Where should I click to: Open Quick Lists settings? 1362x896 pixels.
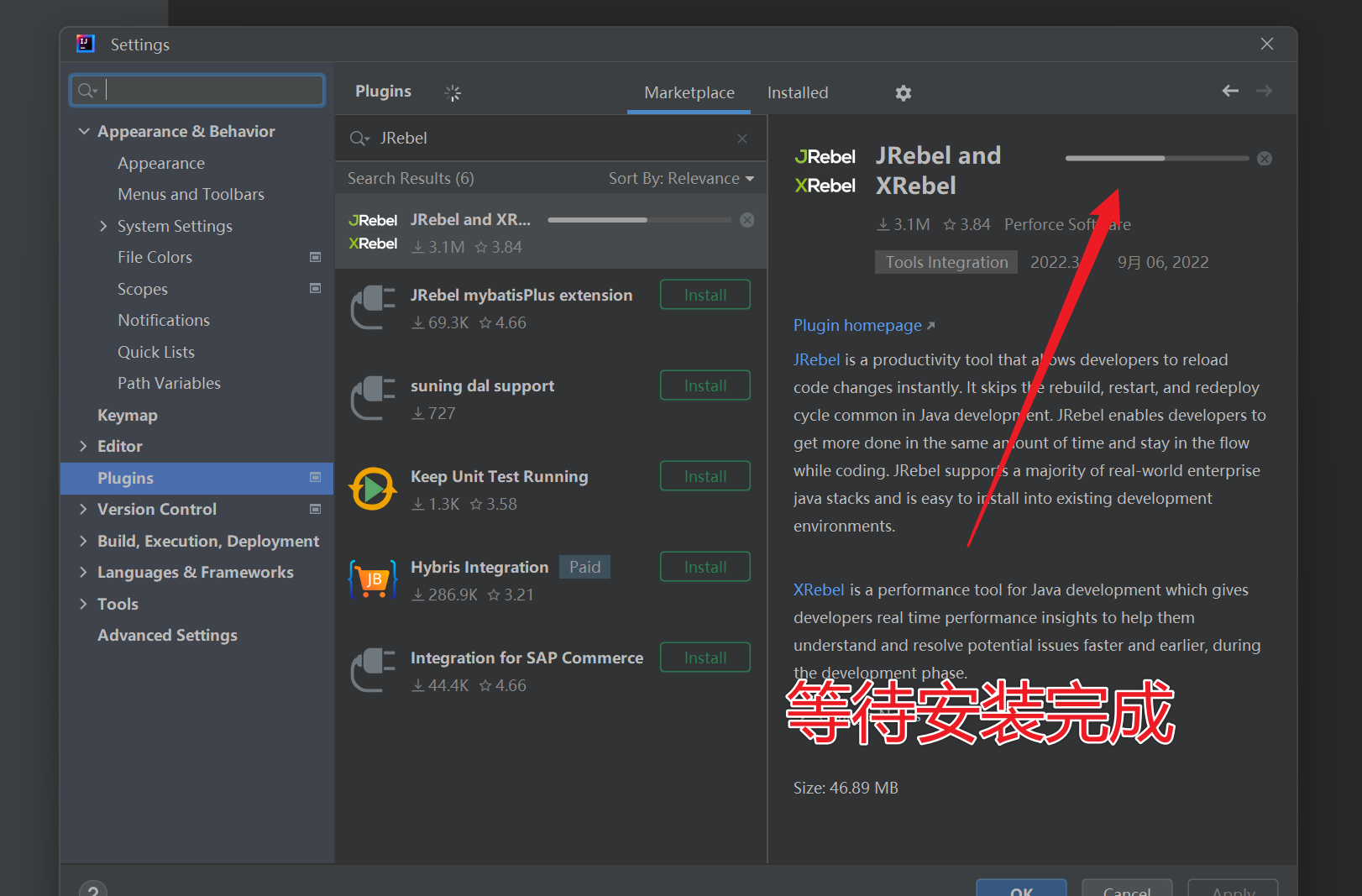tap(156, 352)
